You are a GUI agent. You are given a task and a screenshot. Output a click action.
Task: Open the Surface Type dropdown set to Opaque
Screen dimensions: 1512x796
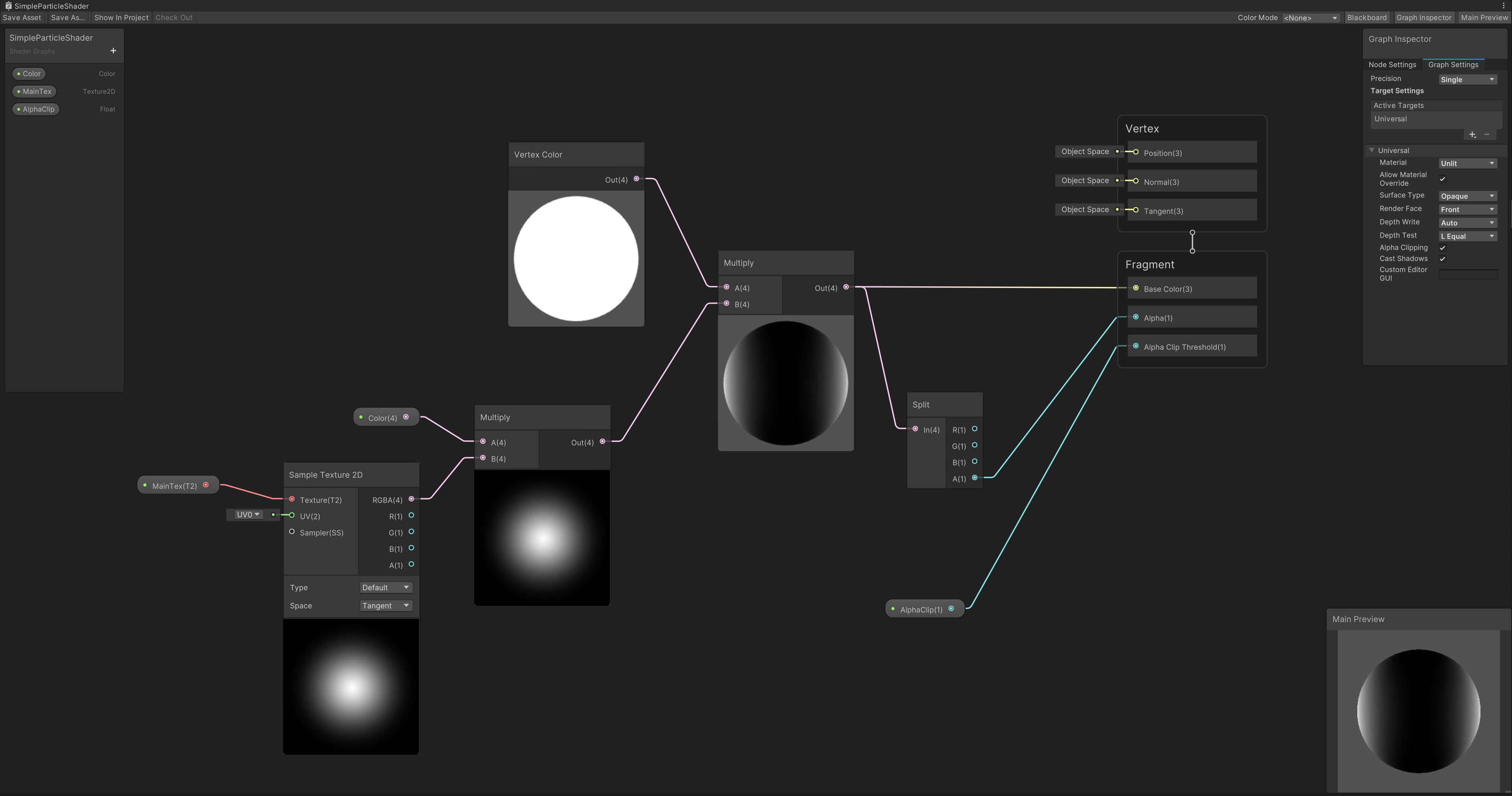pyautogui.click(x=1467, y=196)
